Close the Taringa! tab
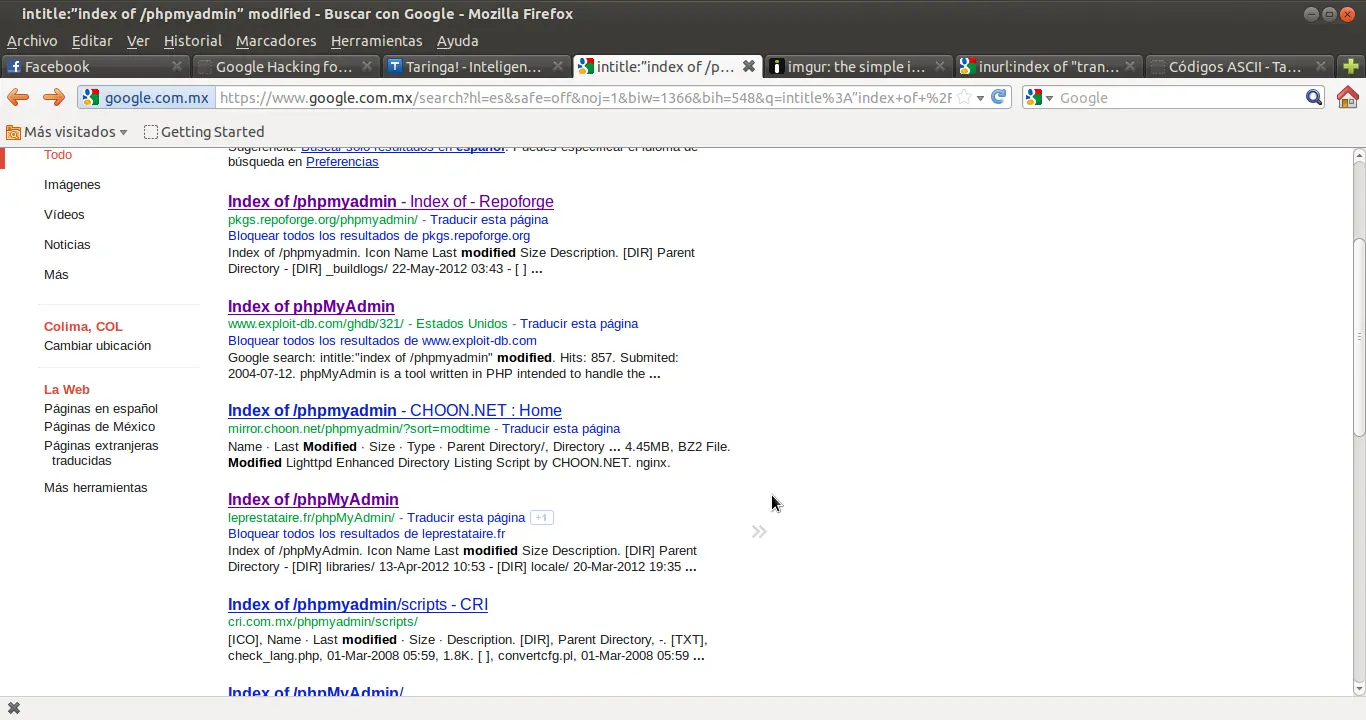This screenshot has width=1366, height=720. pyautogui.click(x=557, y=66)
